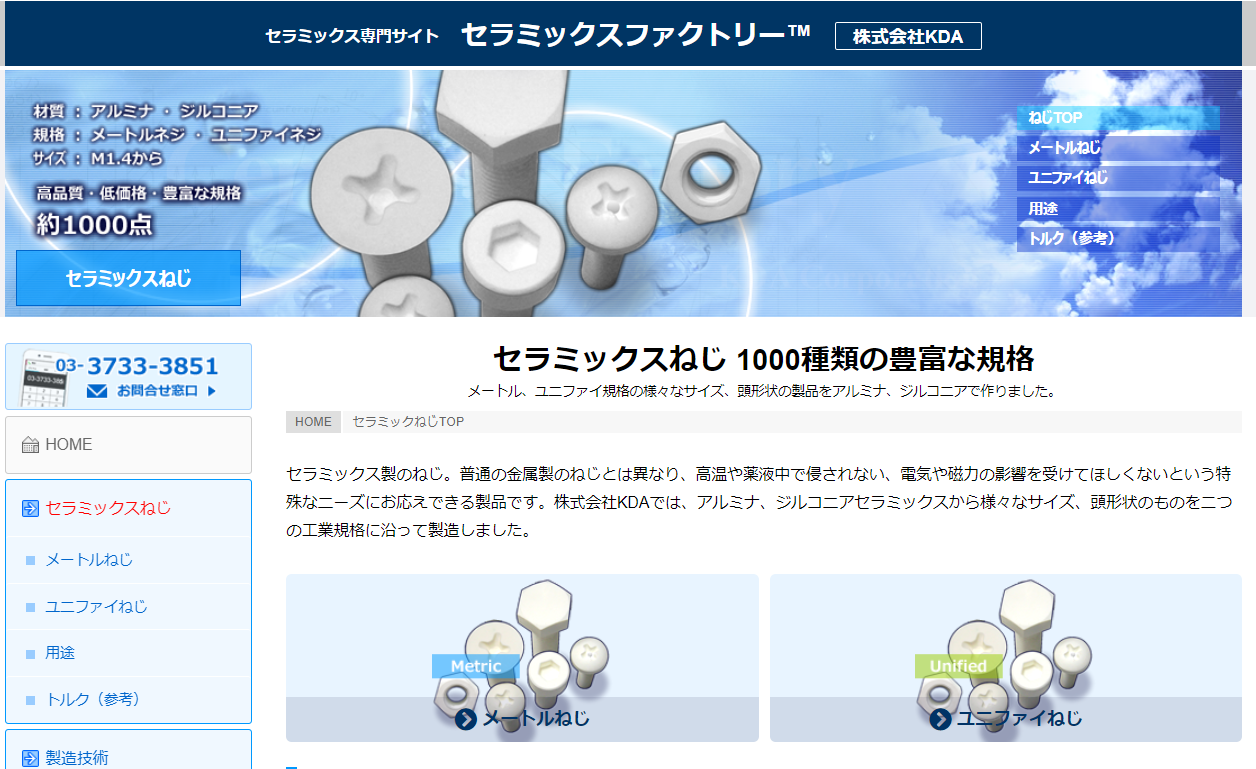The width and height of the screenshot is (1256, 769).
Task: Click the circled chevron icon beside ユニファイねじ
Action: (x=940, y=719)
